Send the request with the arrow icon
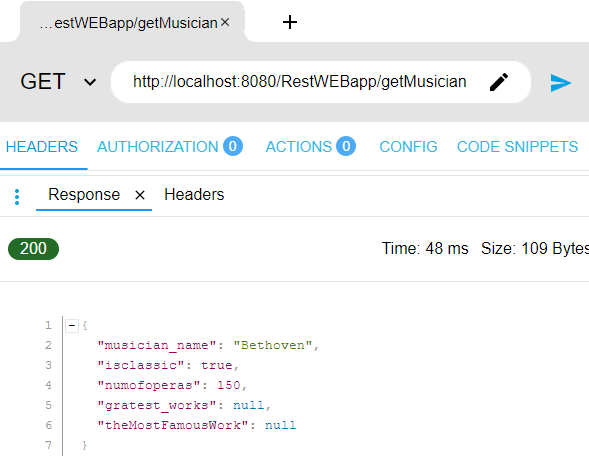589x473 pixels. tap(560, 83)
